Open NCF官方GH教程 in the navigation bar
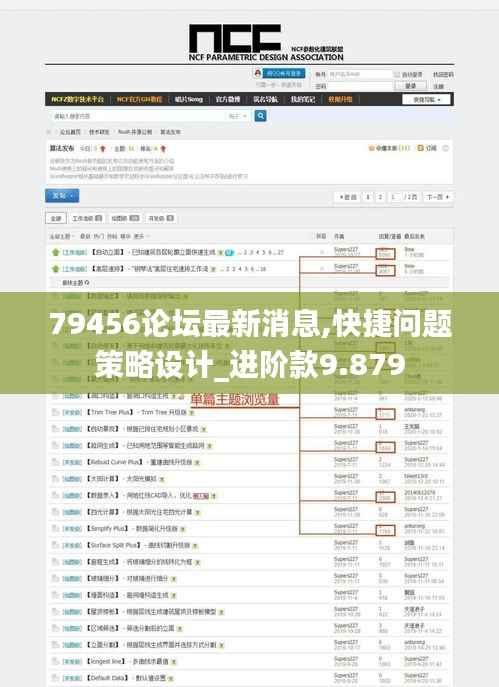This screenshot has height=687, width=499. (x=139, y=99)
